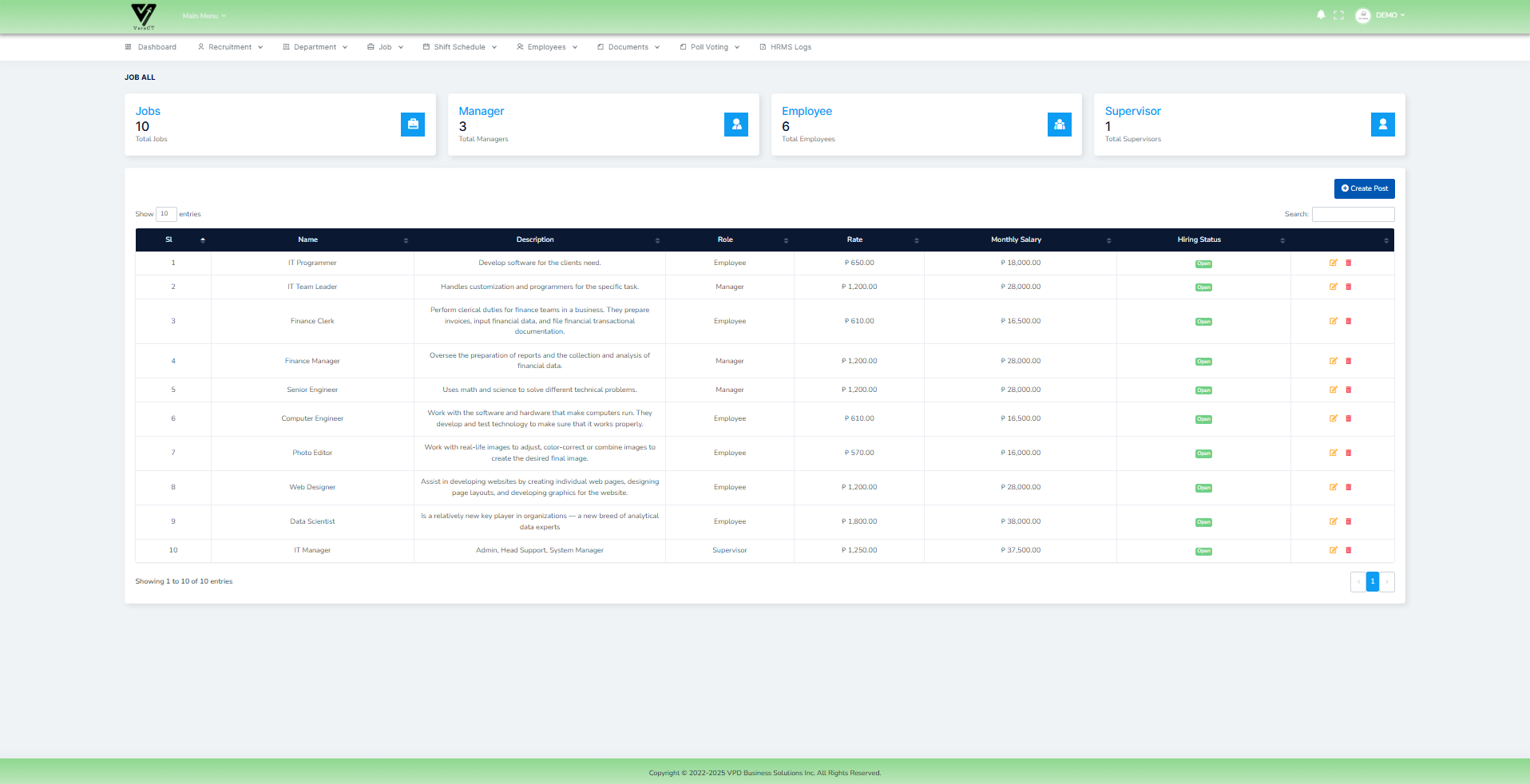1530x784 pixels.
Task: Click the Supervisor card person icon
Action: pyautogui.click(x=1382, y=125)
